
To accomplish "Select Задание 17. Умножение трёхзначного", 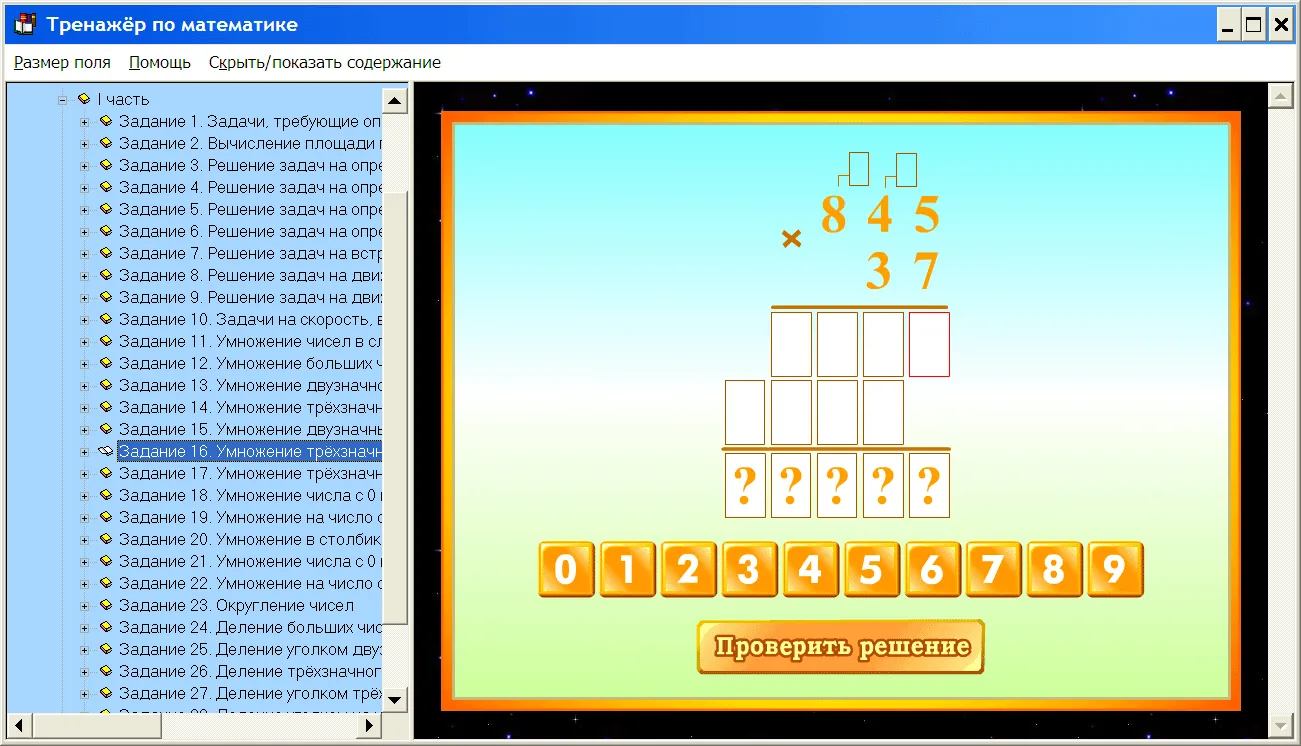I will (250, 474).
